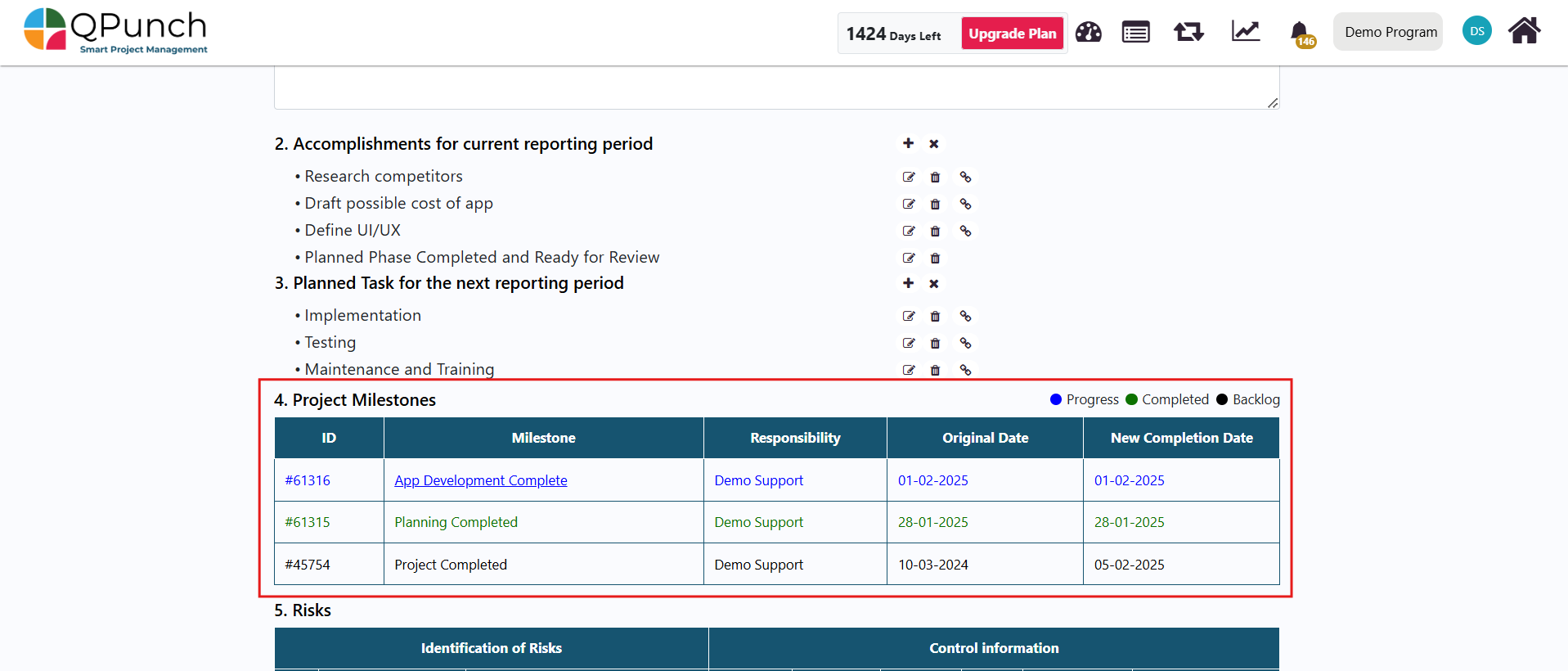Click the Completed legend green dot
Screen dimensions: 1568x671
[x=1132, y=399]
